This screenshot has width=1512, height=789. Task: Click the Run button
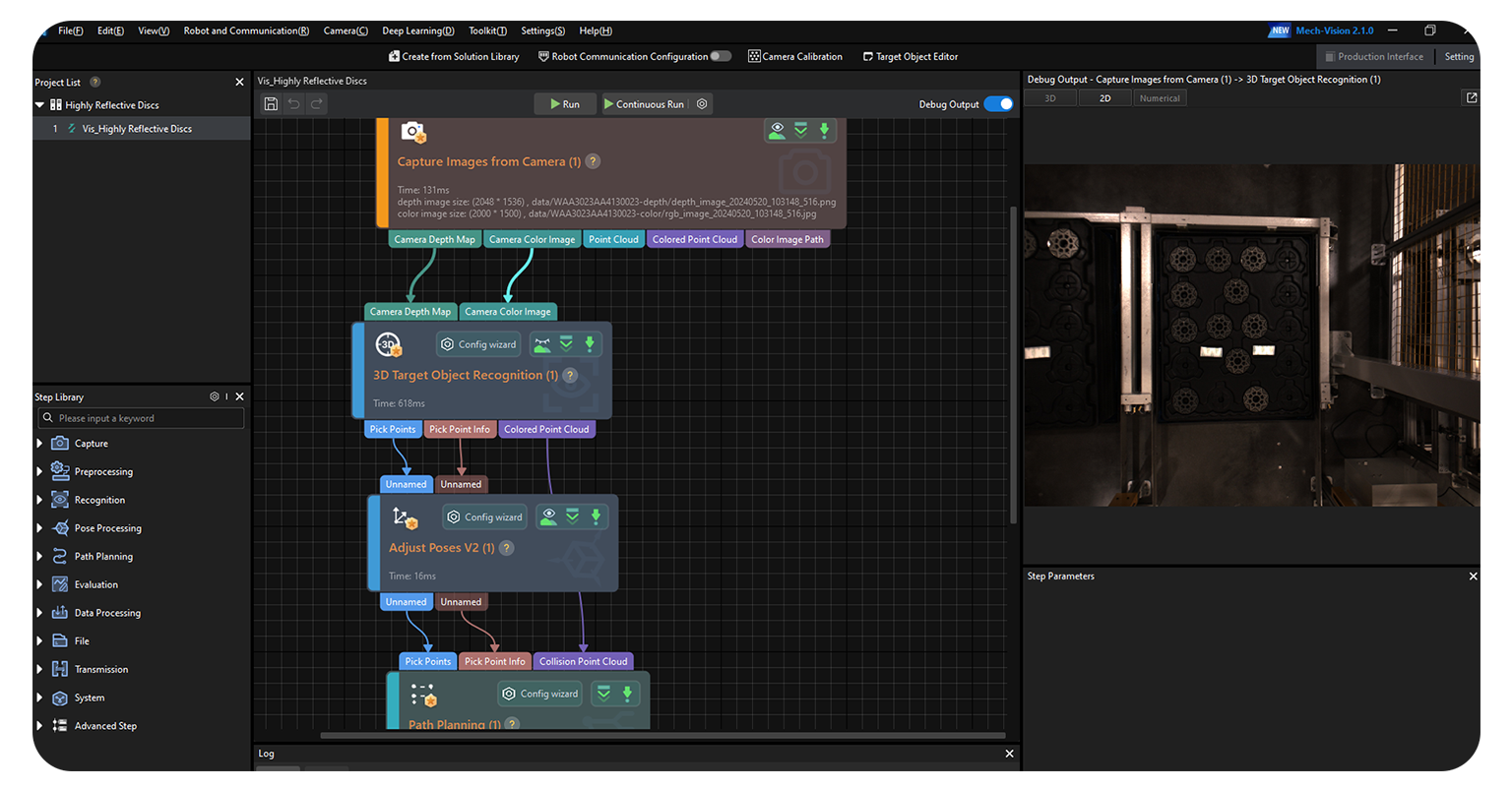[565, 103]
